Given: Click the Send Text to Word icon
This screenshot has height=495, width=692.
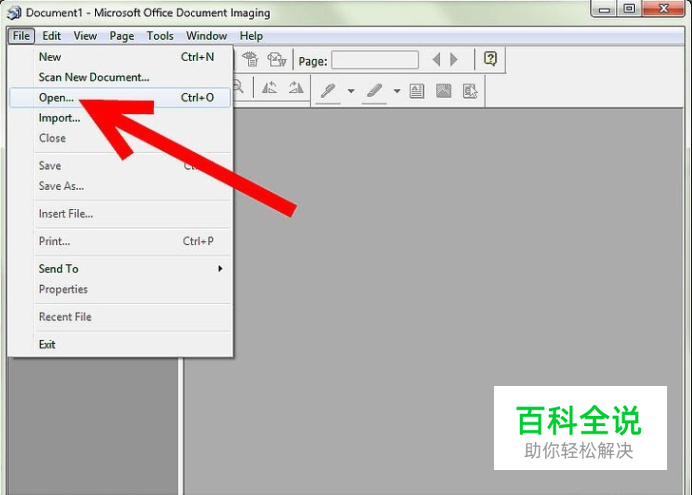Looking at the screenshot, I should [x=277, y=59].
